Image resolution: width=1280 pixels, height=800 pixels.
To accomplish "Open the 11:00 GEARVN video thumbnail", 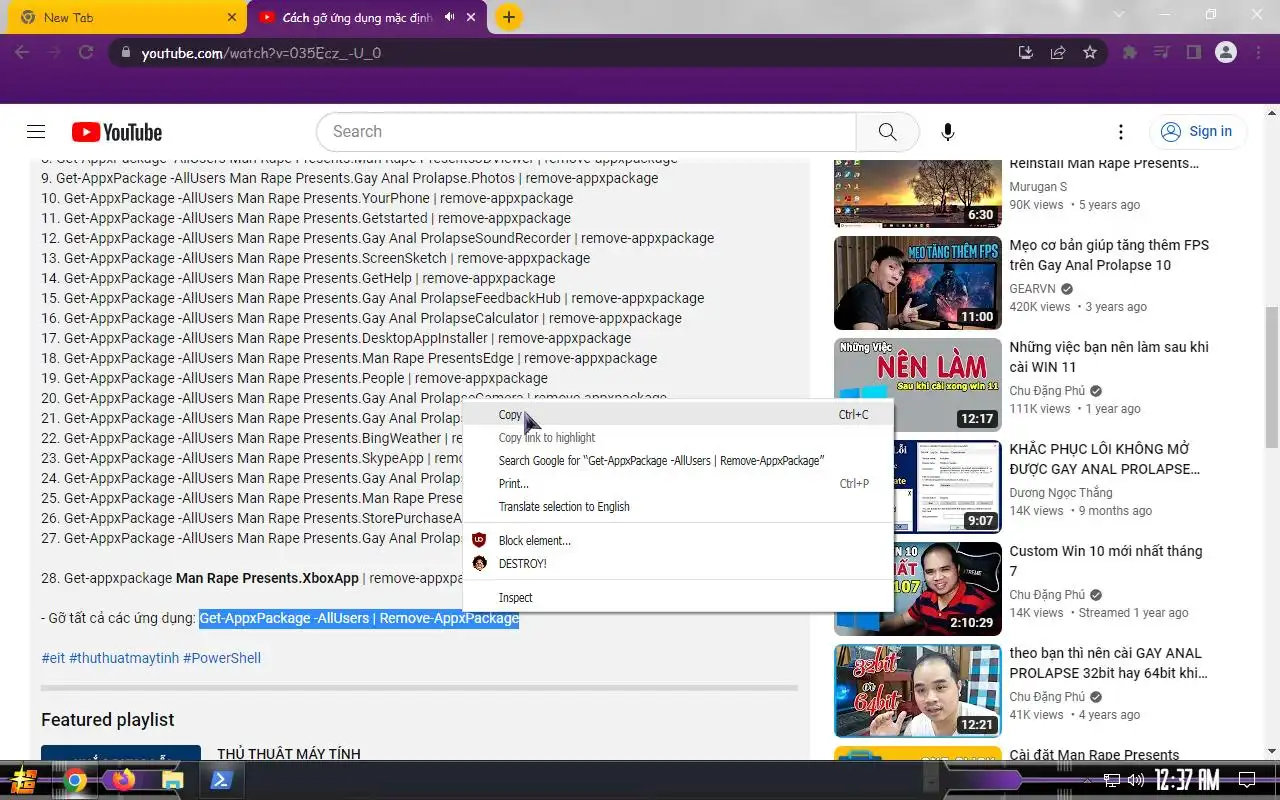I will coord(917,283).
